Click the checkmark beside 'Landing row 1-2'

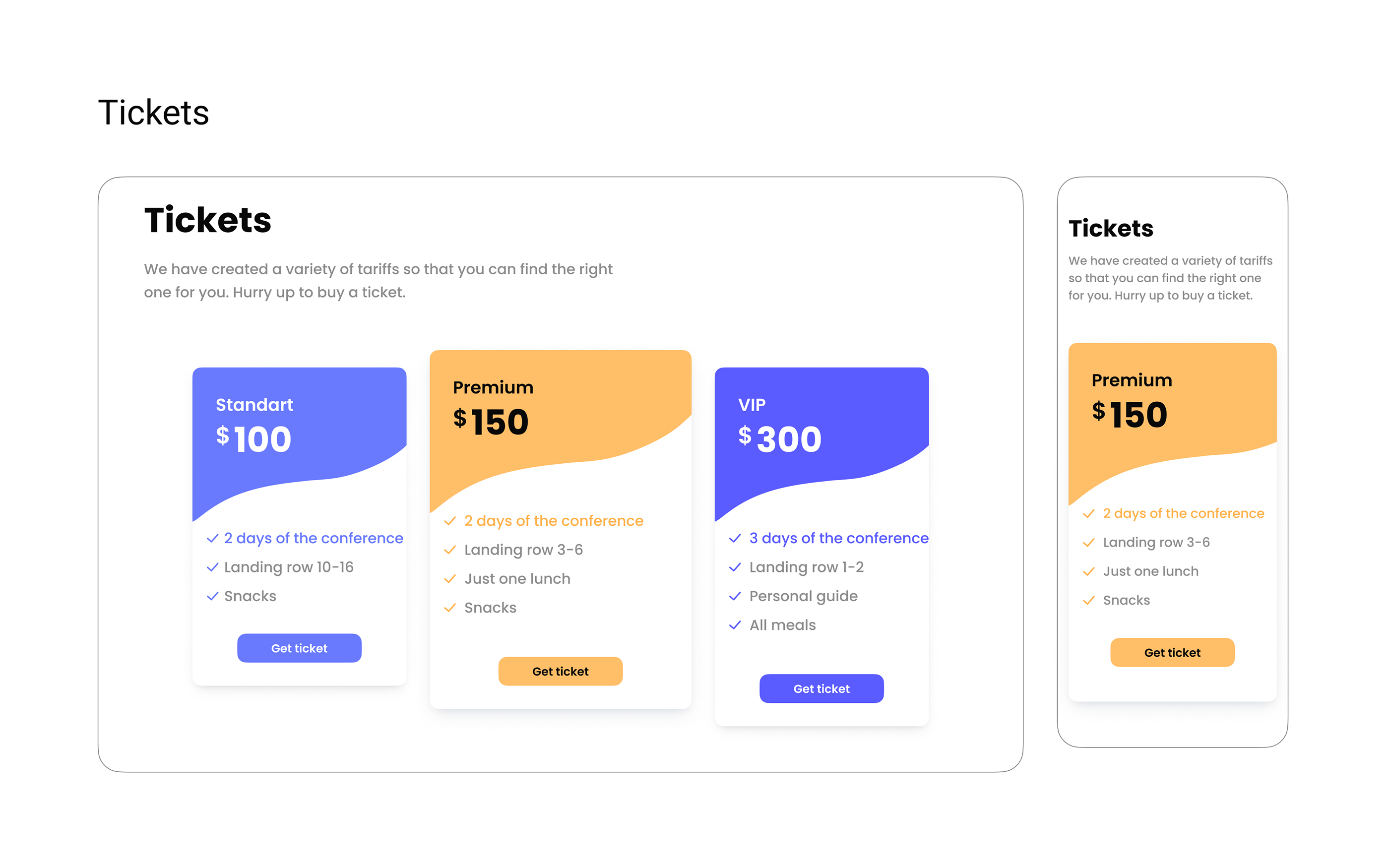735,567
